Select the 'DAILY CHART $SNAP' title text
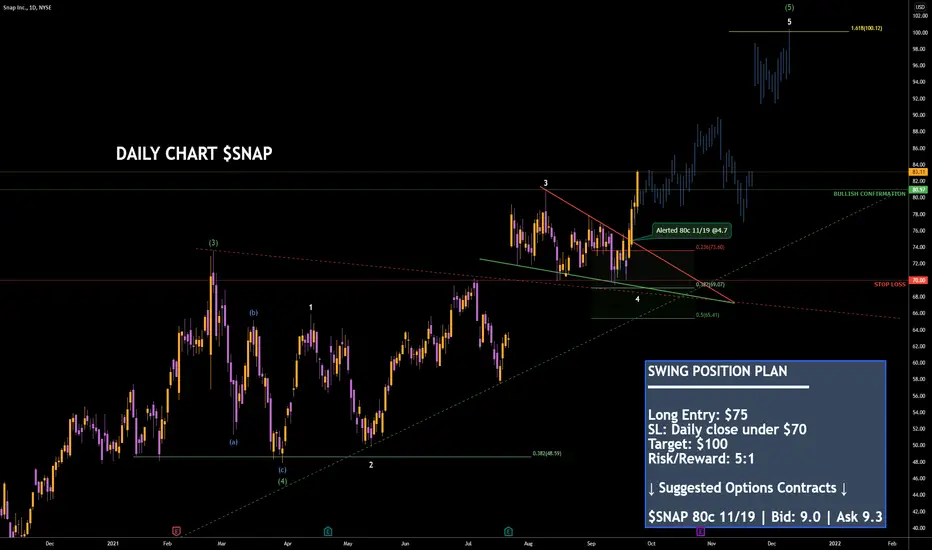This screenshot has width=932, height=550. coord(194,153)
